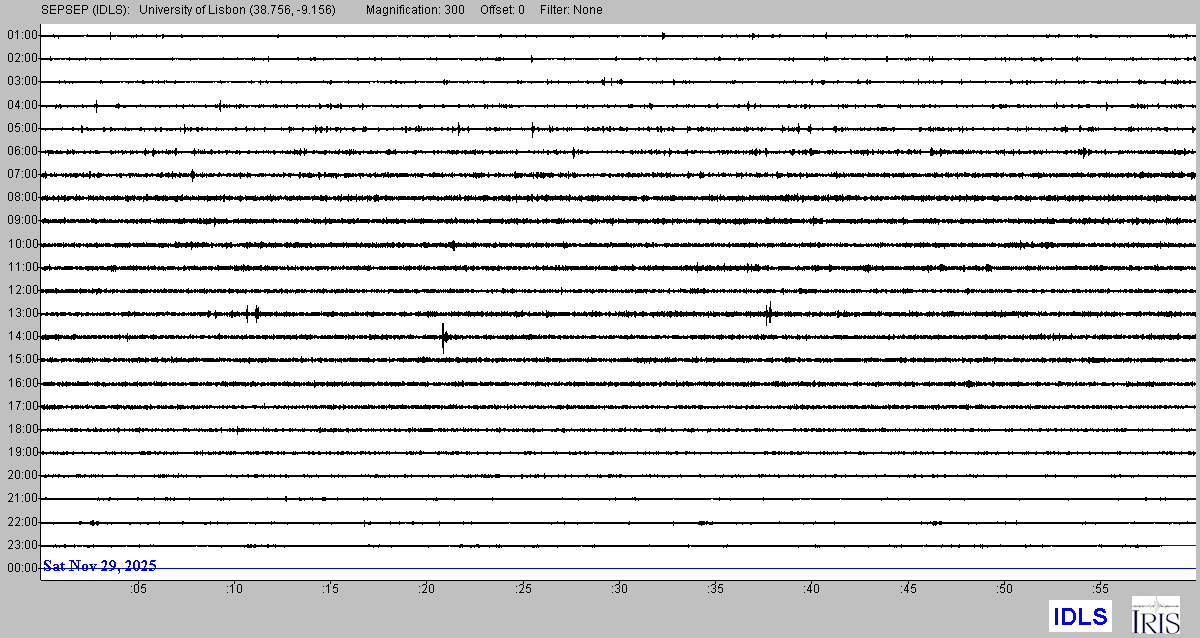Click the blue IDLS station badge
Viewport: 1200px width, 638px height.
1079,616
